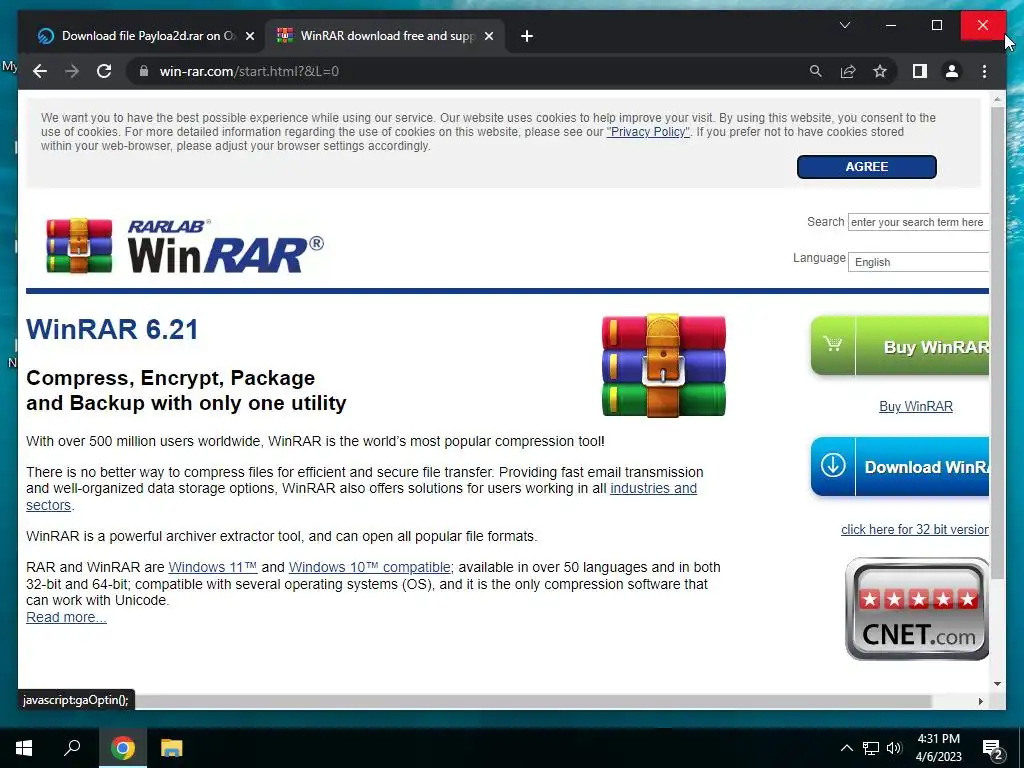Image resolution: width=1024 pixels, height=768 pixels.
Task: Follow click here for 32 bit version
Action: [x=915, y=530]
